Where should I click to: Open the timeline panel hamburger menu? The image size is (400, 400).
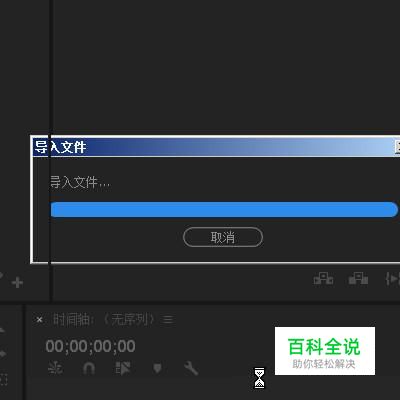168,320
